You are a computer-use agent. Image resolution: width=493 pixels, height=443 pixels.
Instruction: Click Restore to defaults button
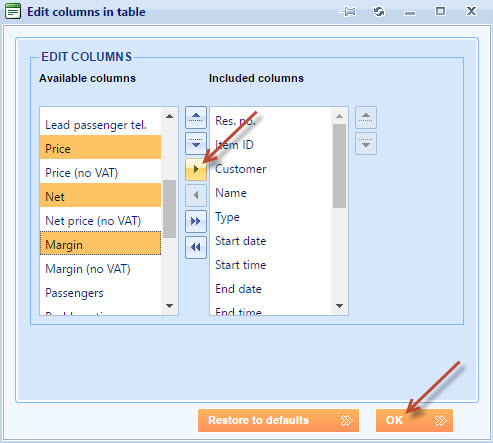click(278, 420)
